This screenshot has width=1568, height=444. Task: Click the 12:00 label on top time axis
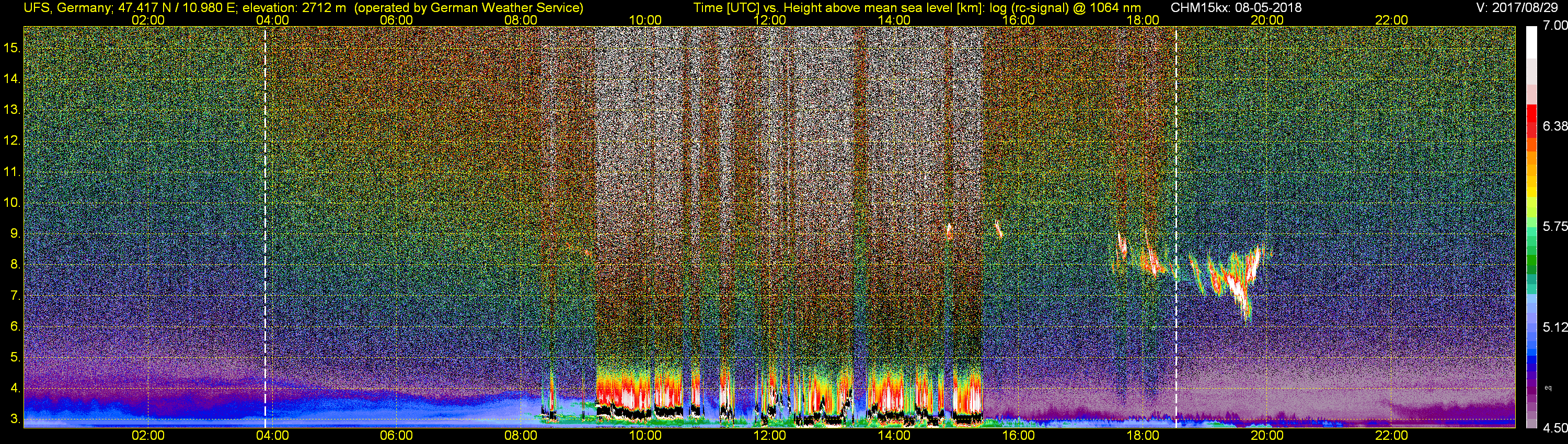tap(769, 20)
